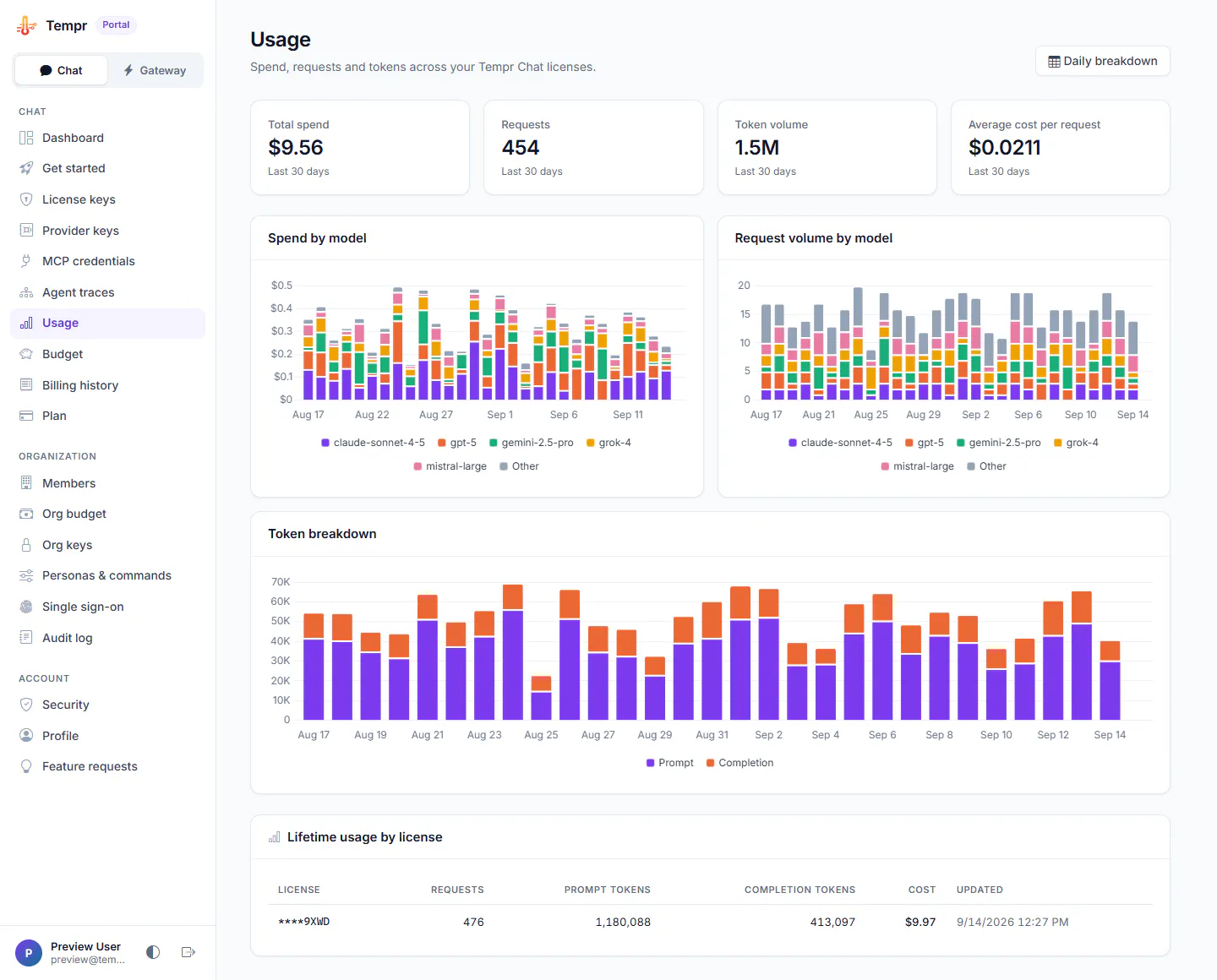This screenshot has width=1217, height=980.
Task: Toggle Prompt series in Token breakdown legend
Action: coord(669,763)
